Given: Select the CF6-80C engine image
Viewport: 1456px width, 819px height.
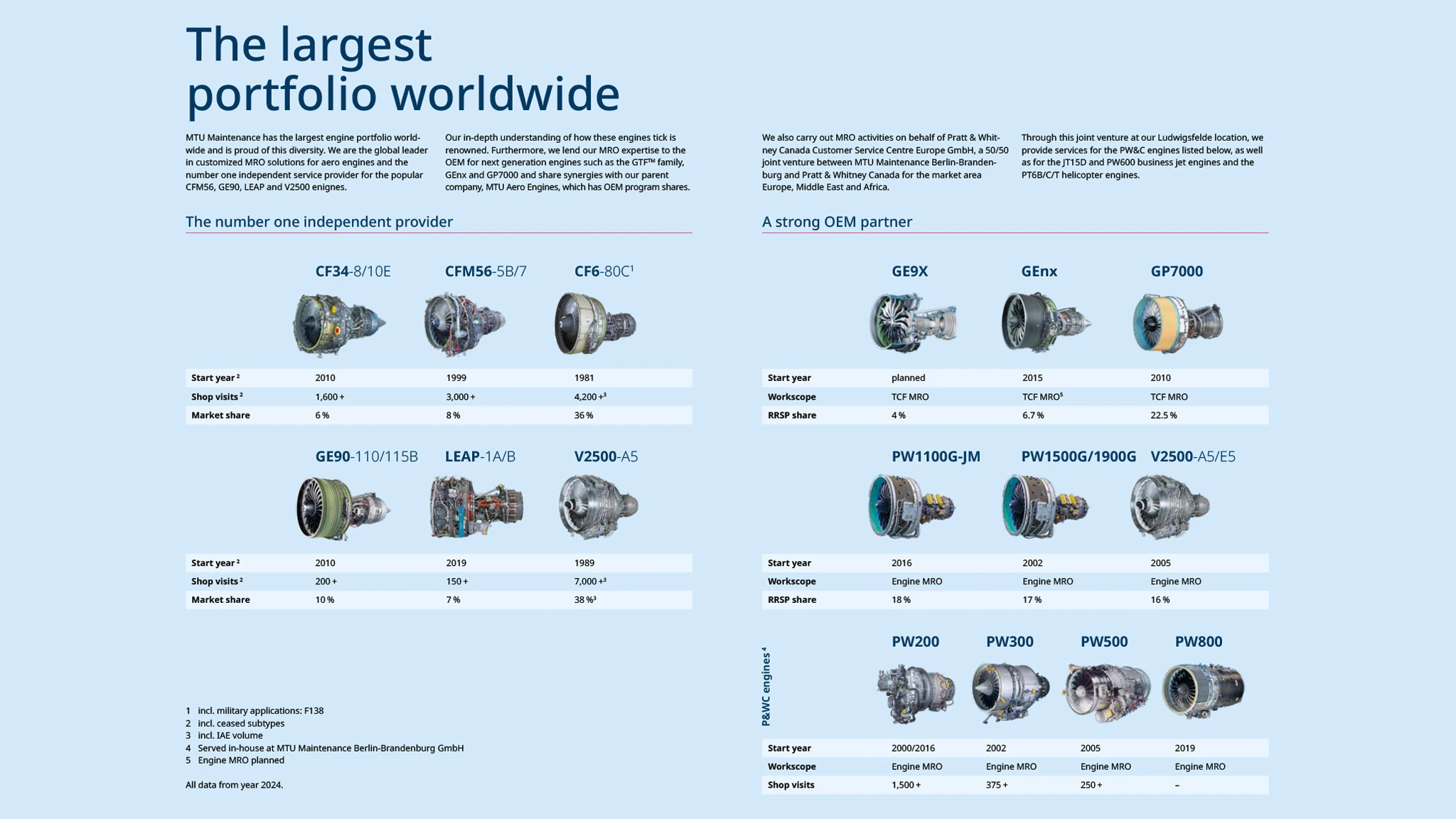Looking at the screenshot, I should point(595,323).
